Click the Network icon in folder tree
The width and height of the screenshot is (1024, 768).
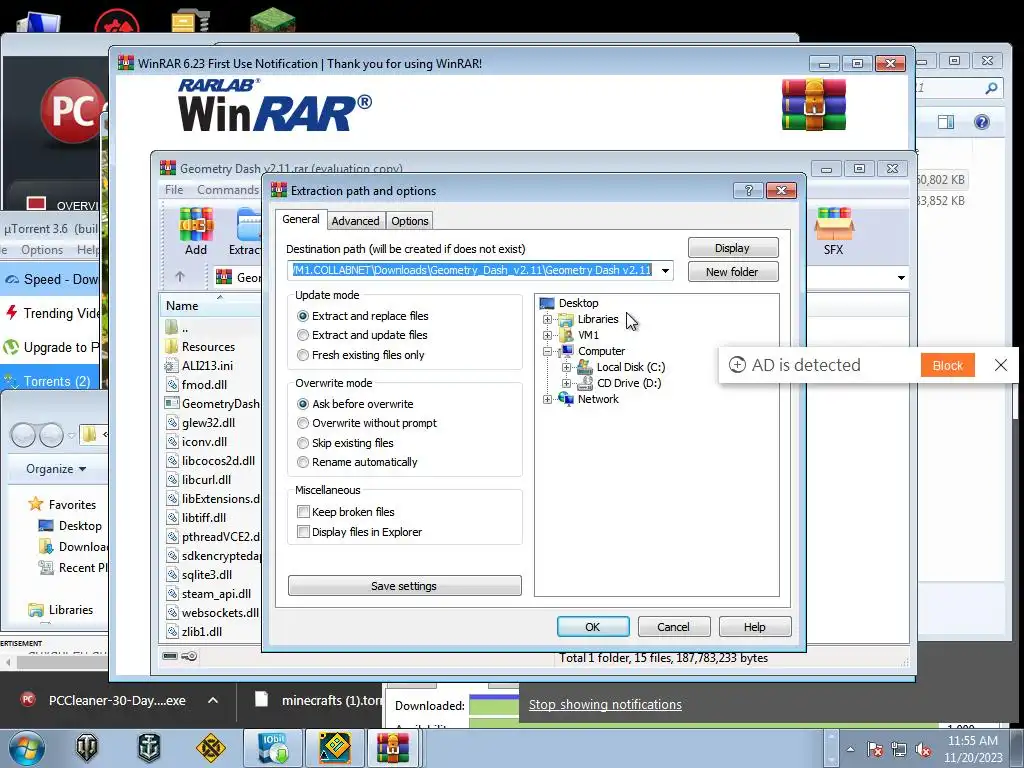click(x=566, y=398)
